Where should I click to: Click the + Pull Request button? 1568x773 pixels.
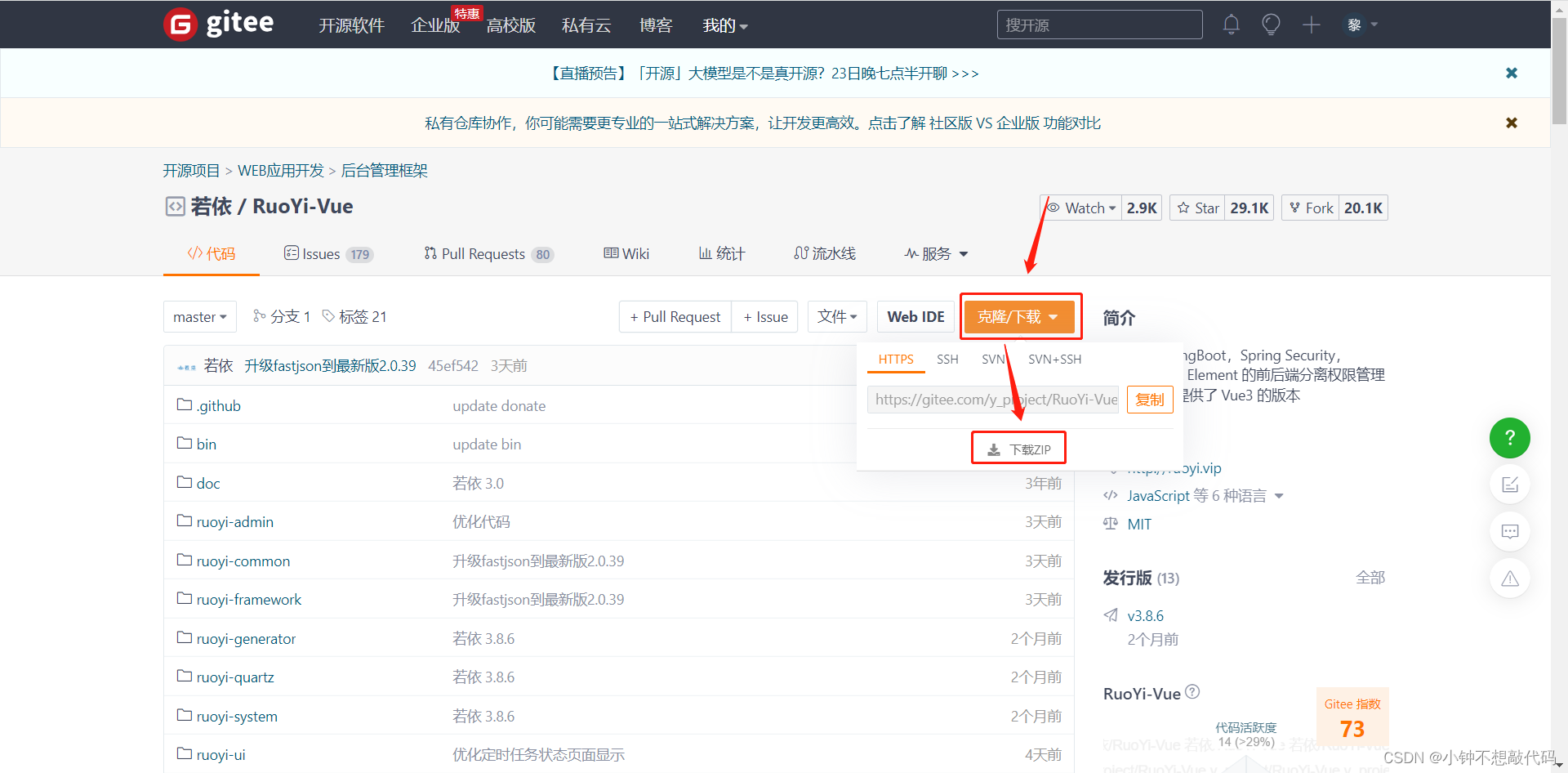click(x=675, y=316)
